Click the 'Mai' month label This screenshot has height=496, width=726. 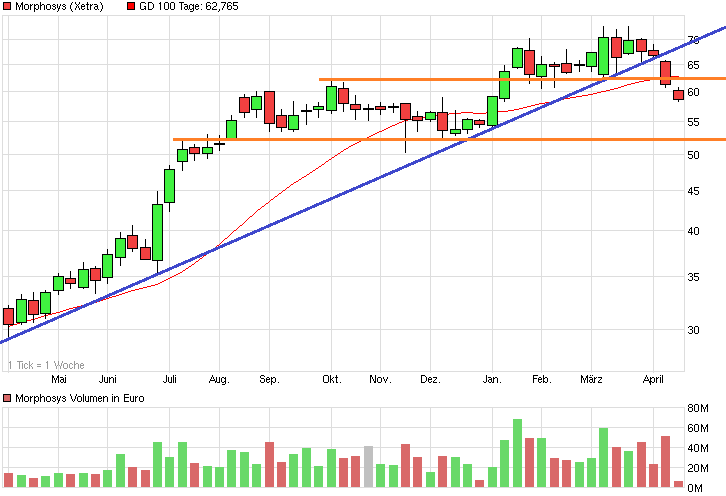[59, 379]
